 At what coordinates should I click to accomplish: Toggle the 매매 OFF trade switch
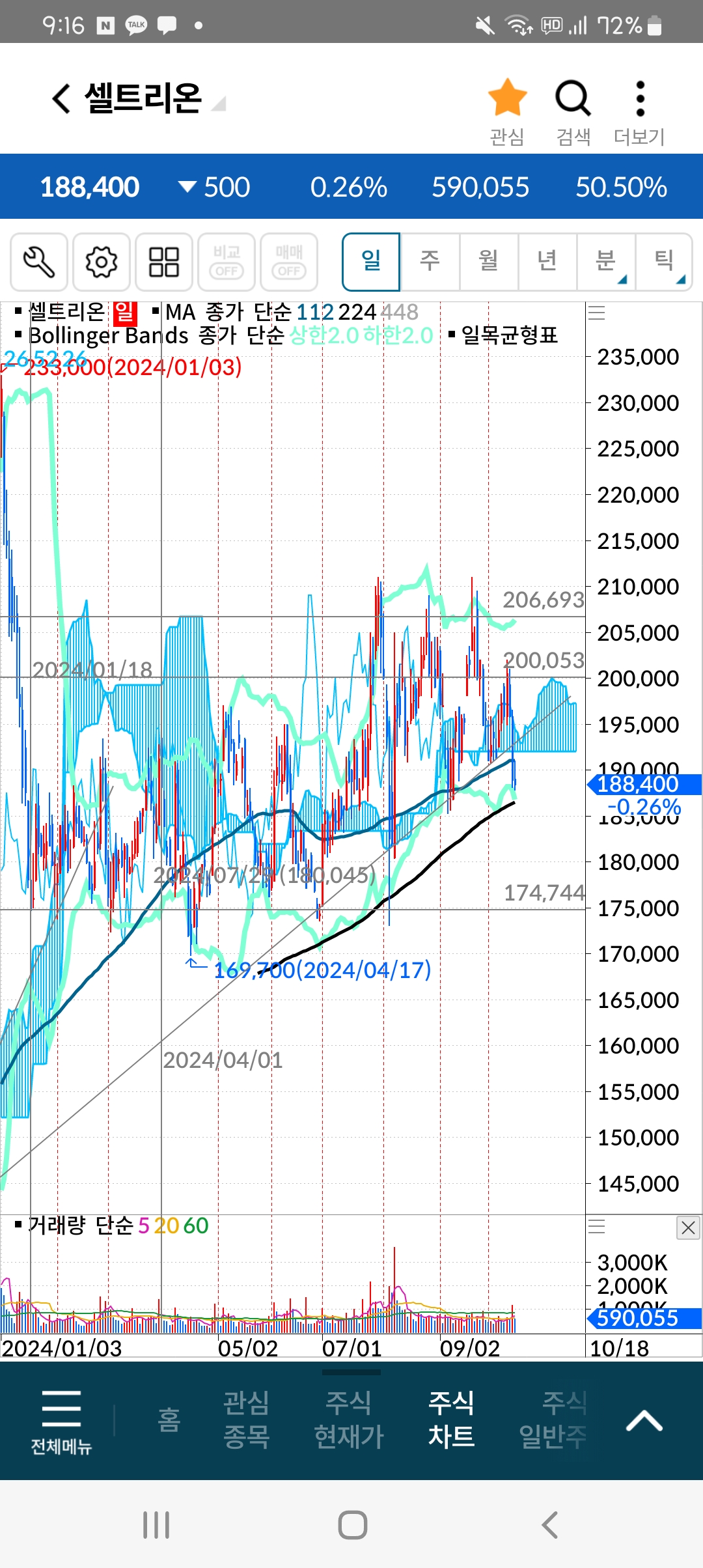tap(289, 262)
